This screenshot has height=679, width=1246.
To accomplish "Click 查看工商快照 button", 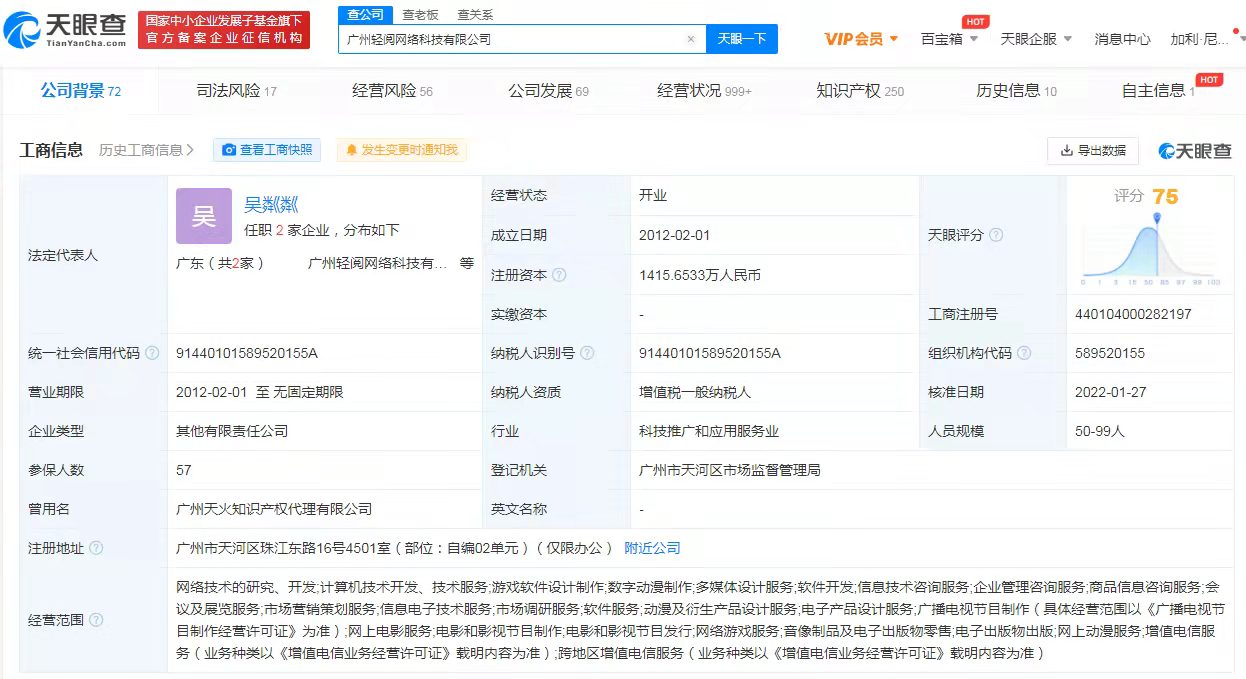I will point(266,150).
